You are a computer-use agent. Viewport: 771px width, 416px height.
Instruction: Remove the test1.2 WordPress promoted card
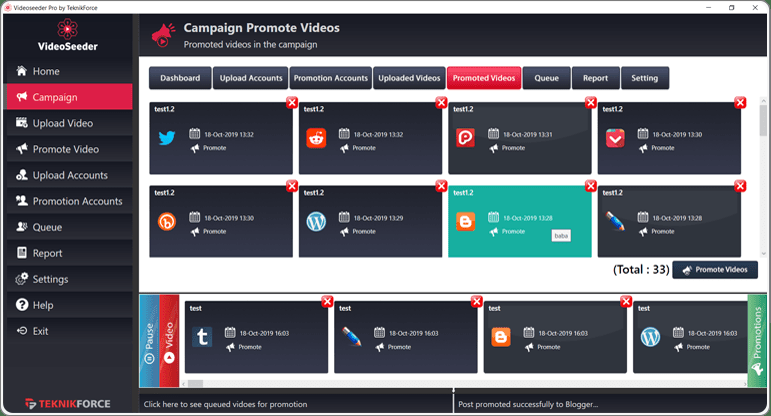[x=442, y=186]
